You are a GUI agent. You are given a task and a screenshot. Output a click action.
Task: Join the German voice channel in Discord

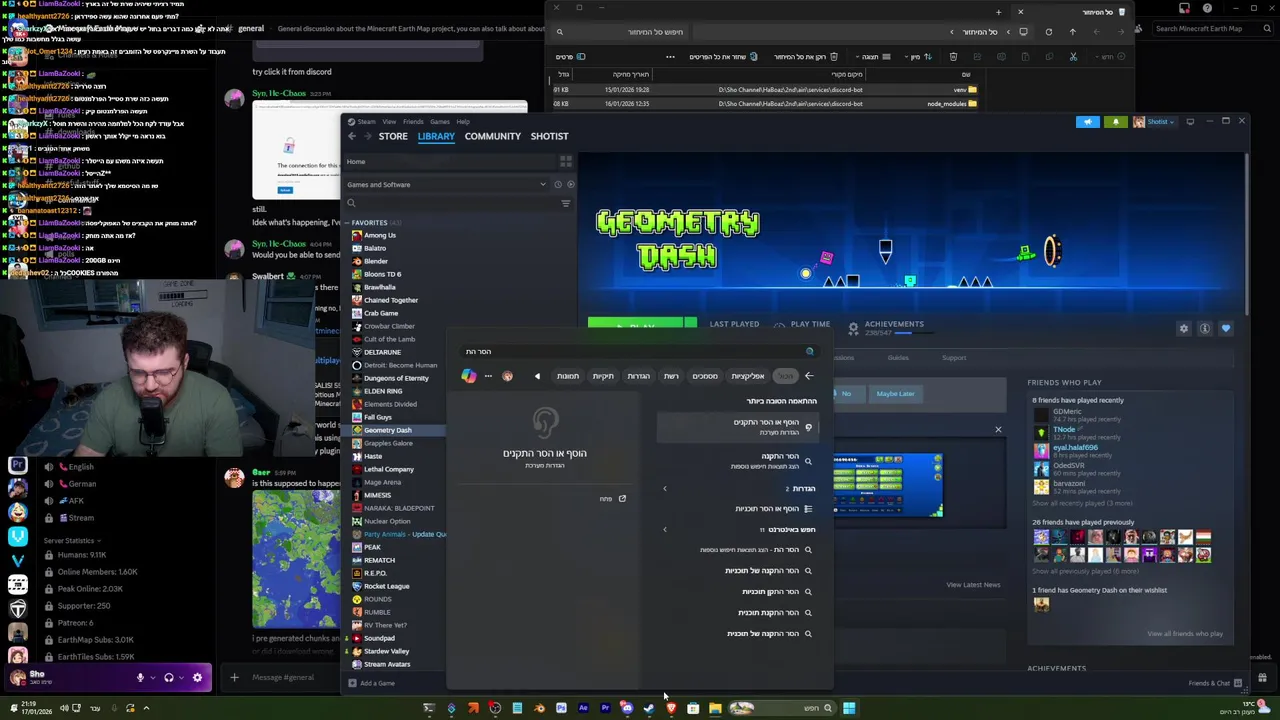point(82,484)
